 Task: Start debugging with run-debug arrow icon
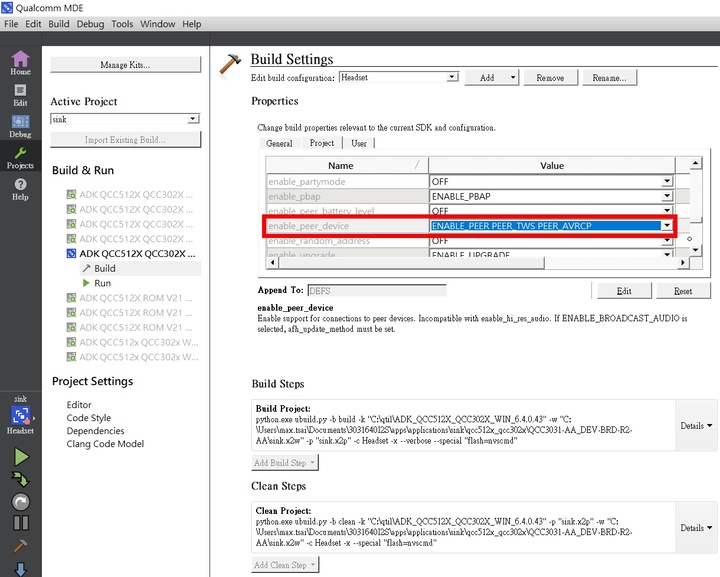click(21, 479)
